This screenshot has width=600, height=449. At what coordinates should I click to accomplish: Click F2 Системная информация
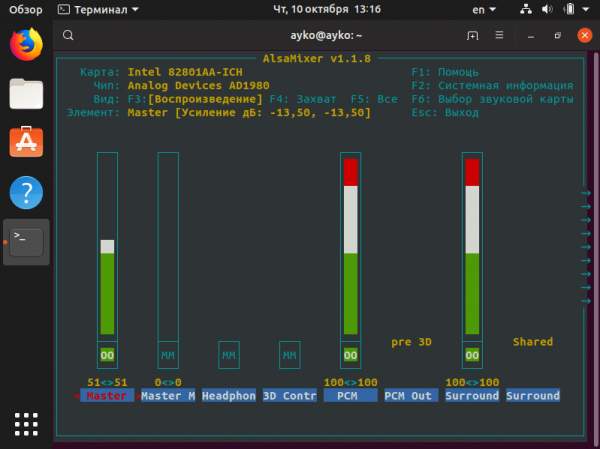[x=492, y=85]
